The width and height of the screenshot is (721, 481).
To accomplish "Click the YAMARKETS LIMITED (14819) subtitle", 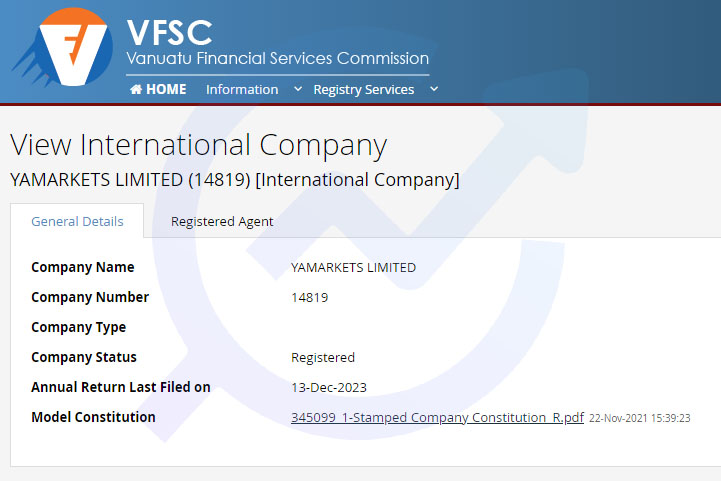I will pos(235,180).
